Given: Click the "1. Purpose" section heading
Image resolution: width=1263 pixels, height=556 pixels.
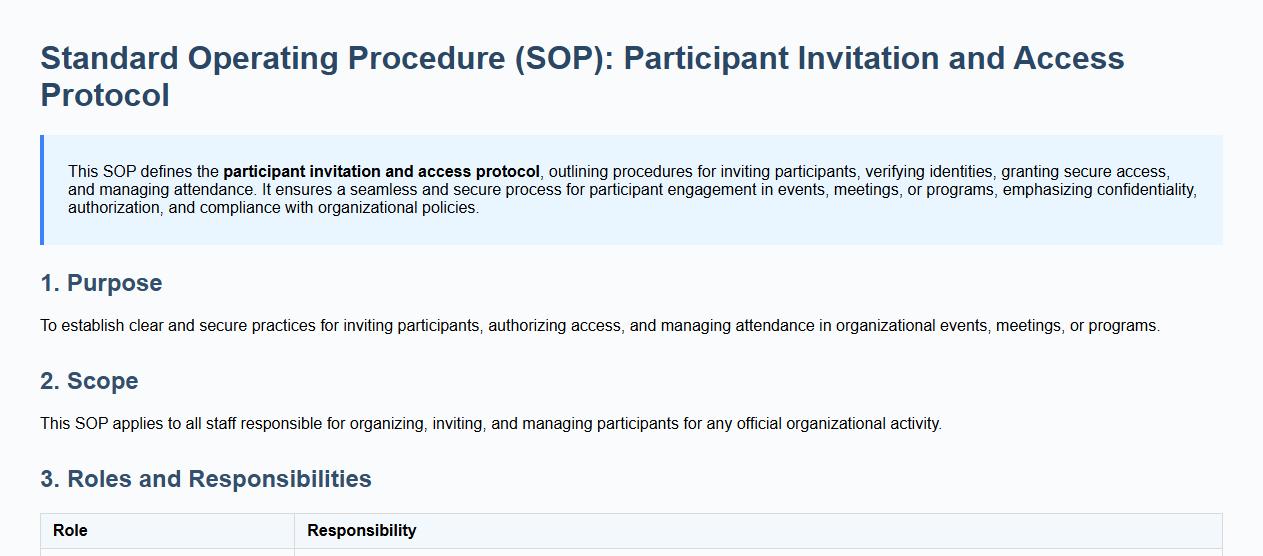Looking at the screenshot, I should click(x=101, y=283).
